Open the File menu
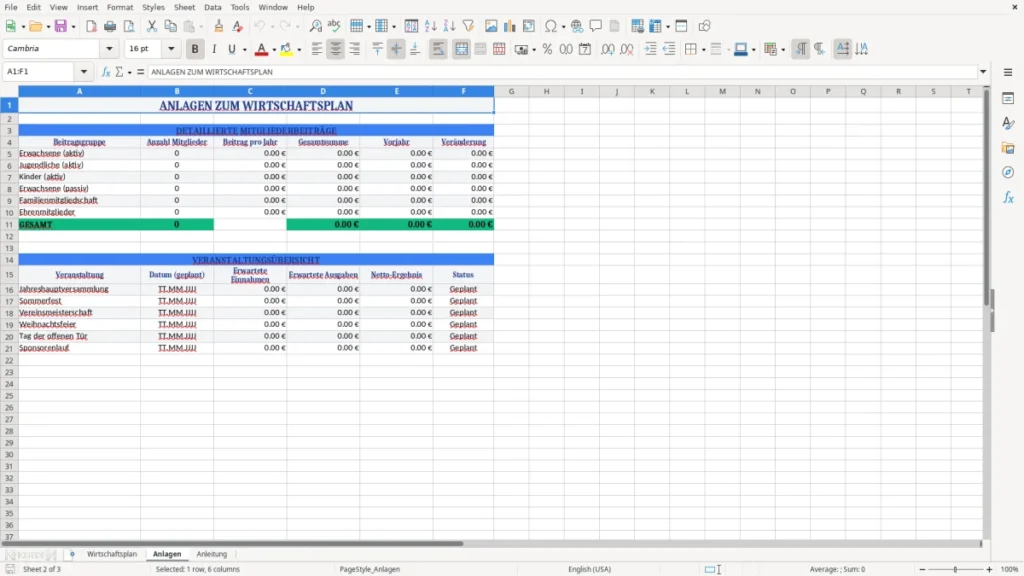This screenshot has width=1024, height=576. (x=11, y=7)
